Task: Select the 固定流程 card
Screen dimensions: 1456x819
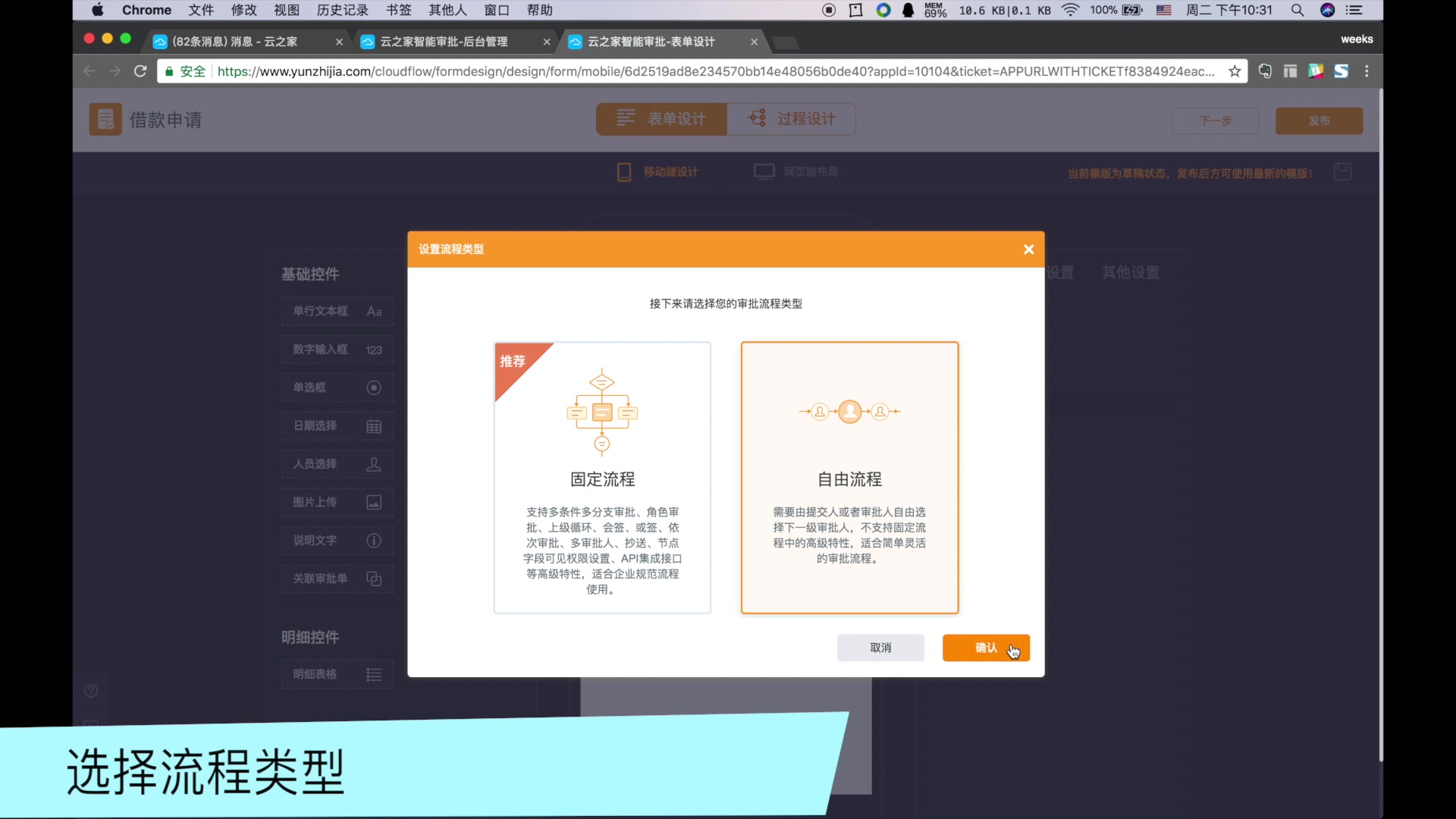Action: click(602, 478)
